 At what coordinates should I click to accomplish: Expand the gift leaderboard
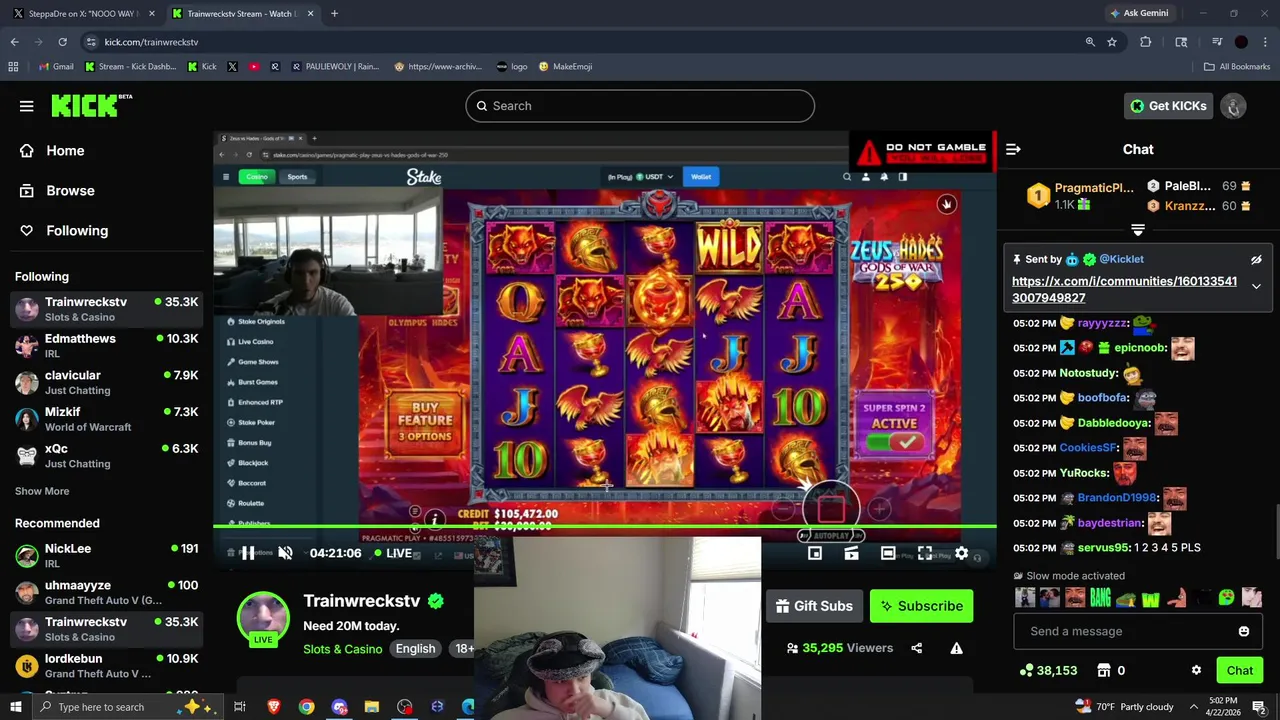click(1138, 230)
